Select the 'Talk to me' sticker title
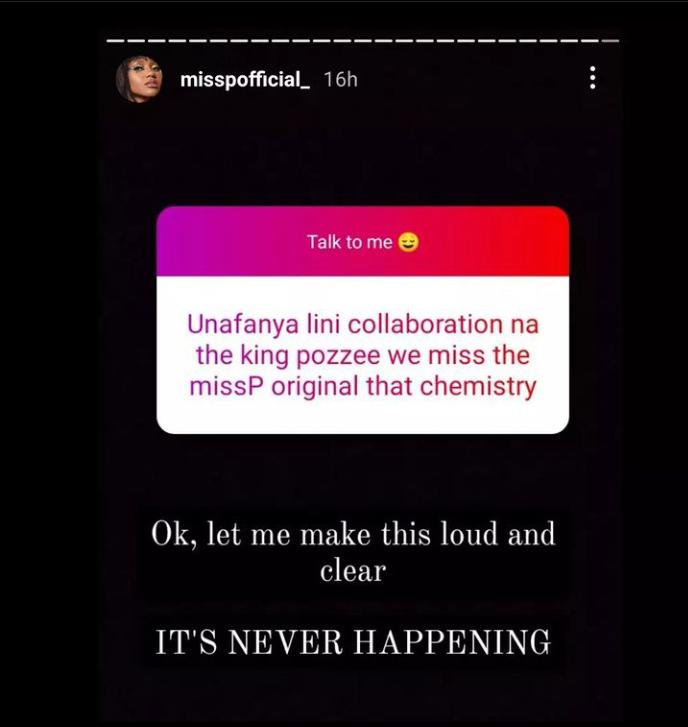The image size is (688, 727). pyautogui.click(x=350, y=242)
